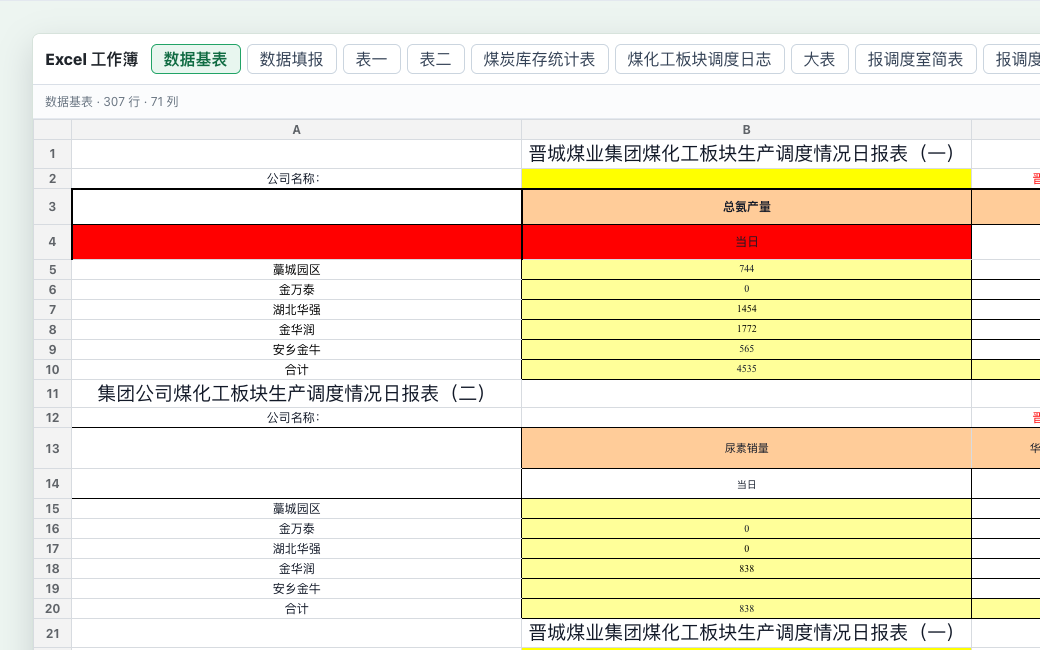Click the 0 value in row 17

click(746, 549)
